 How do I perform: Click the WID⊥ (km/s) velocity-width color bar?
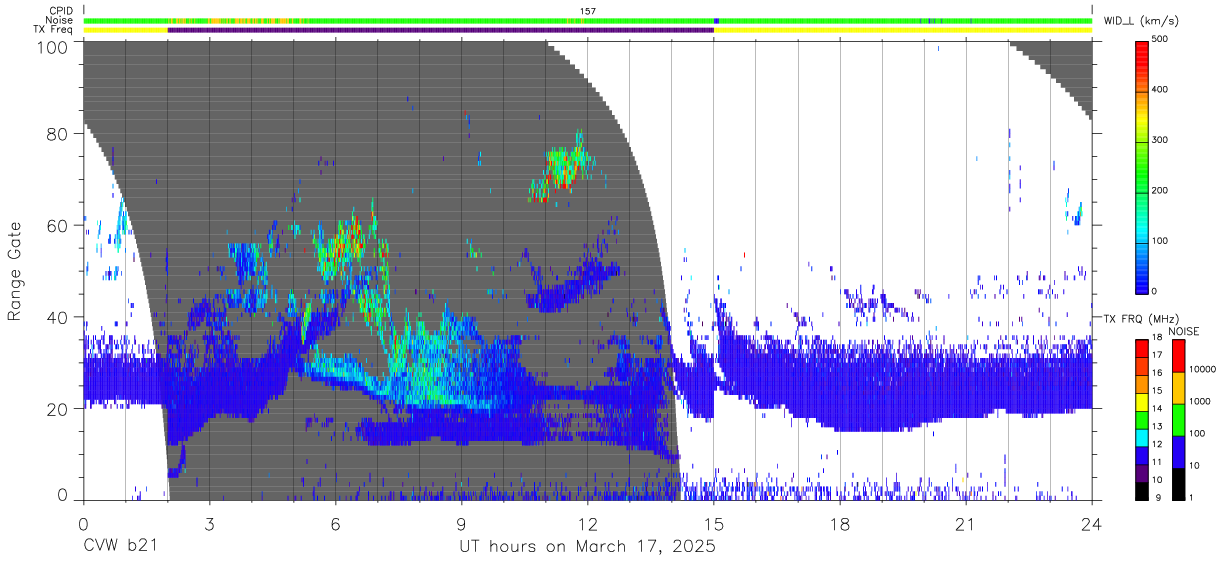pyautogui.click(x=1143, y=166)
